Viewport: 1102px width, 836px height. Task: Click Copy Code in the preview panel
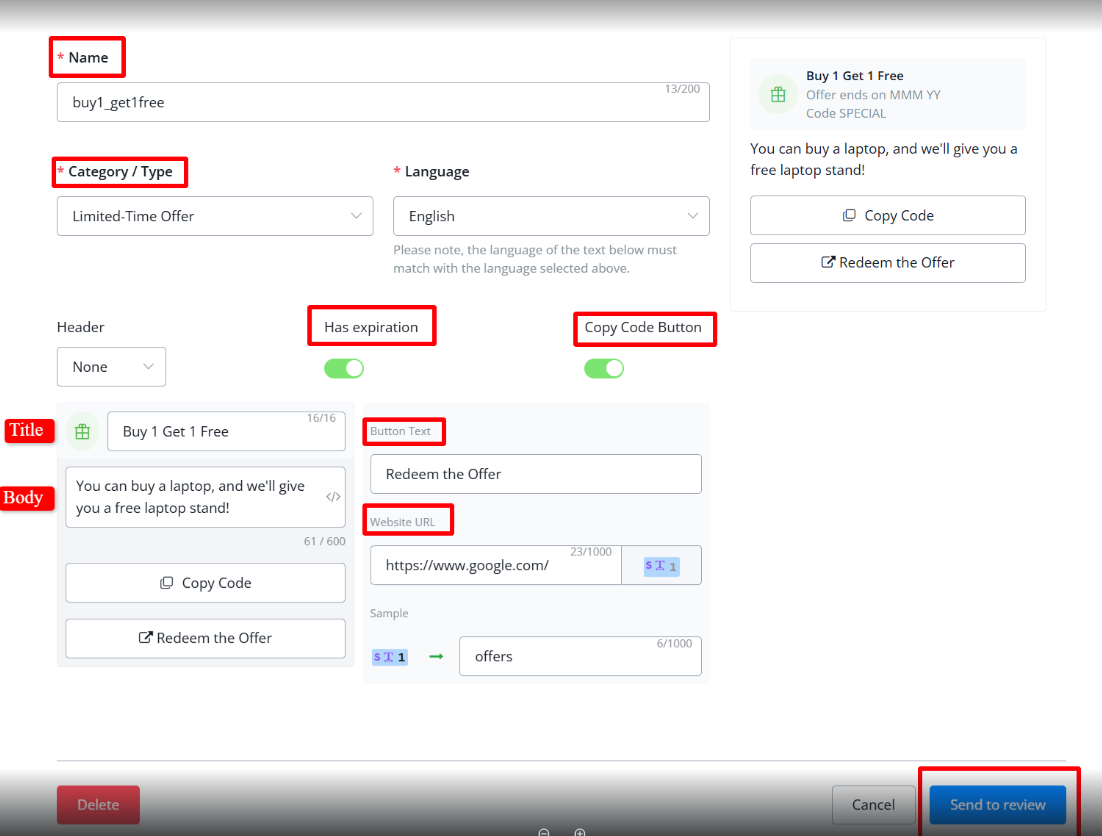tap(887, 215)
